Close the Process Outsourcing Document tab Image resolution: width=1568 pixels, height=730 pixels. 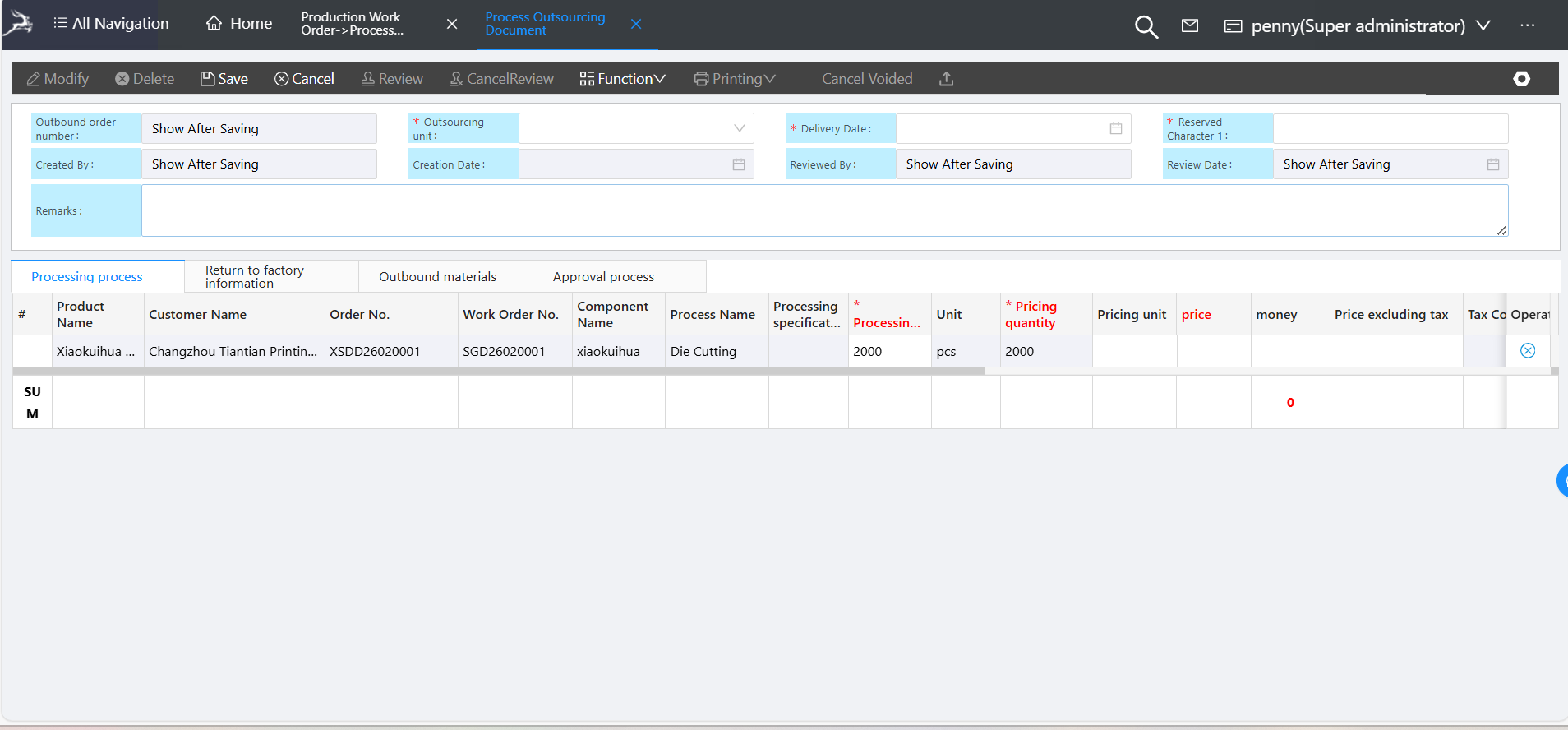(x=635, y=25)
